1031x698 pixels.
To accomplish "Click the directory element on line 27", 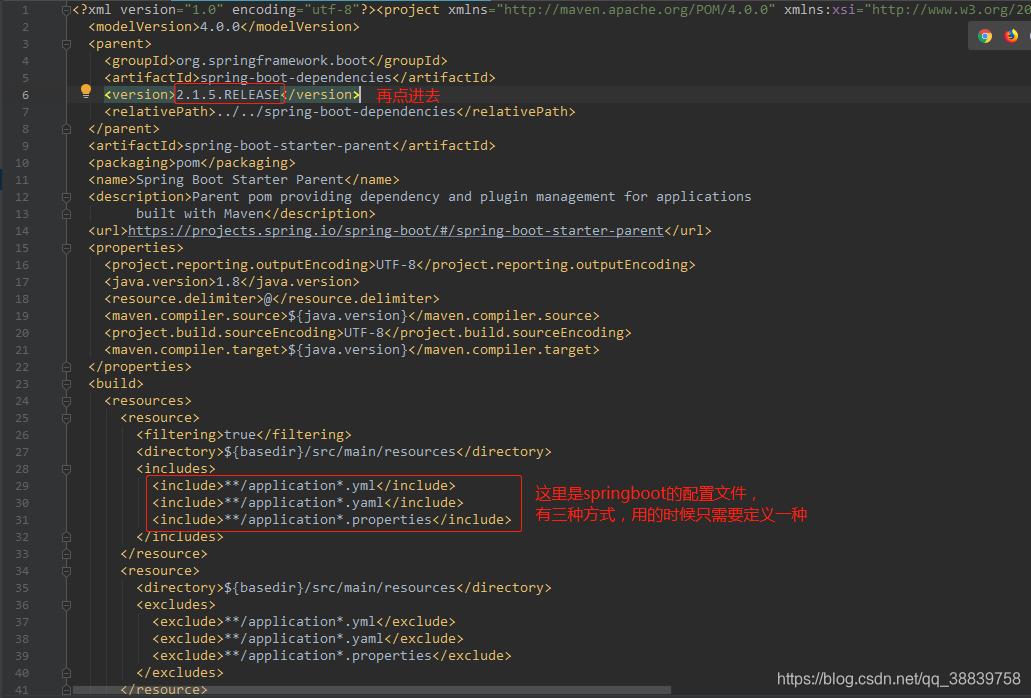I will coord(344,452).
